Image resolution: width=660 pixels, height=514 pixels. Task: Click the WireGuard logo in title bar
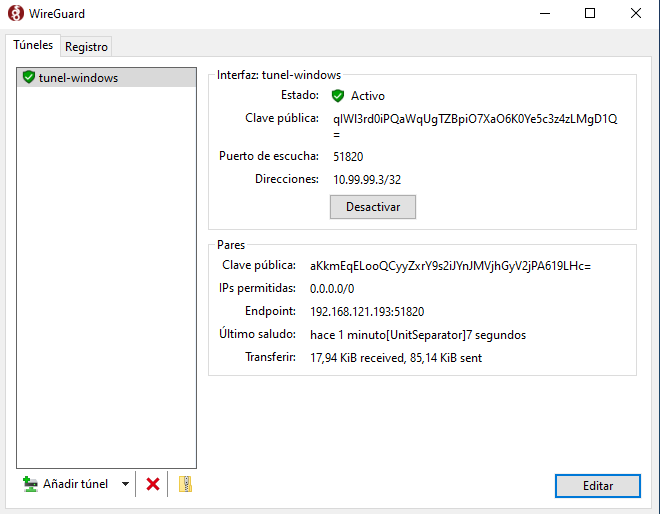coord(15,14)
